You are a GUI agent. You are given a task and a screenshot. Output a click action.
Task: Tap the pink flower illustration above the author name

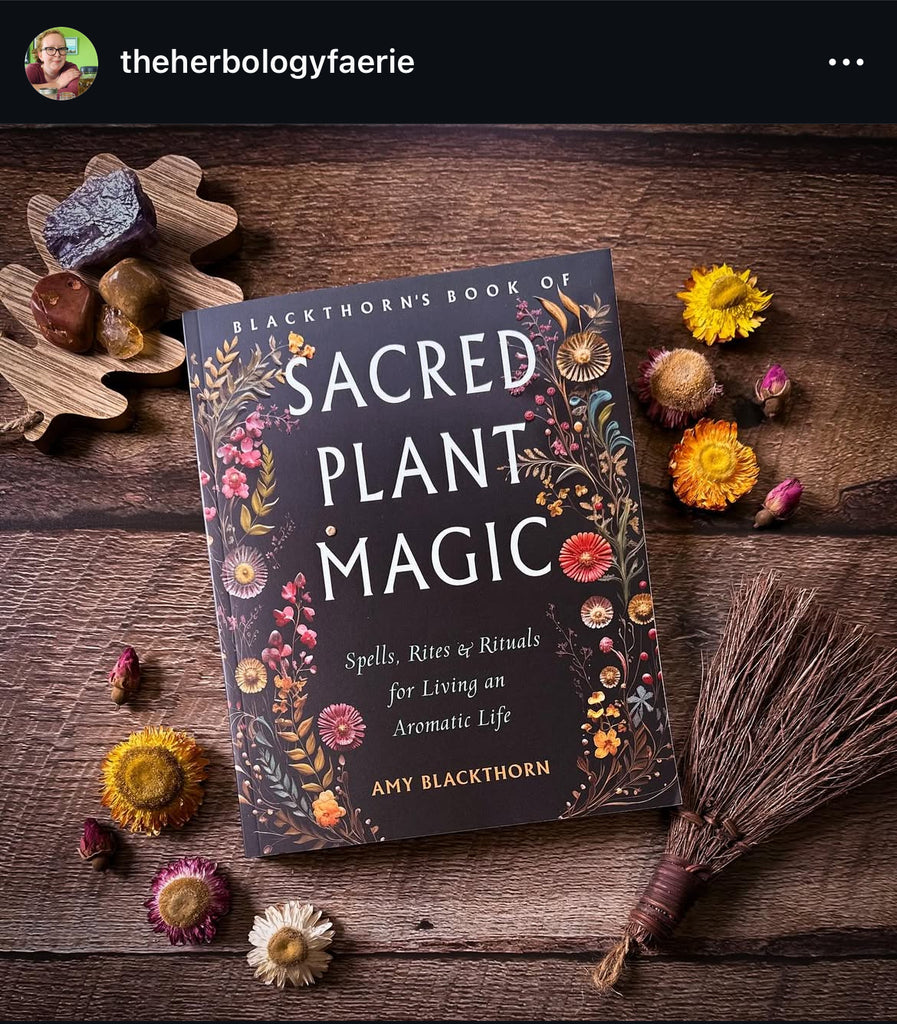[x=341, y=727]
